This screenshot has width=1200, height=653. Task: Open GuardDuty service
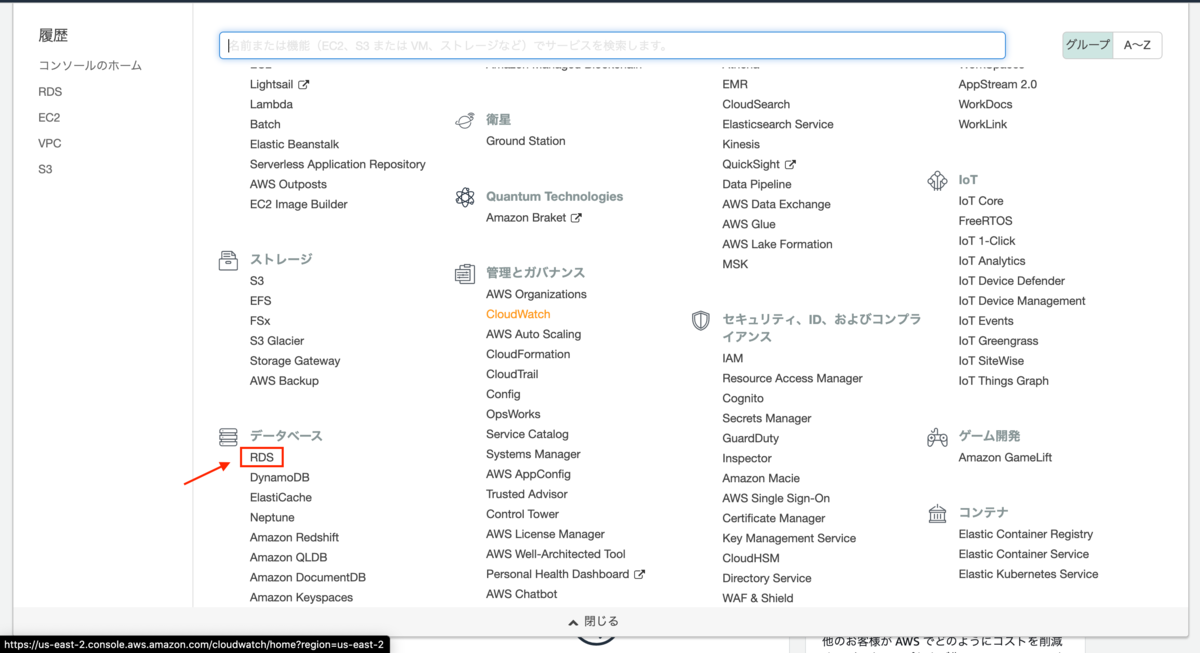tap(751, 438)
